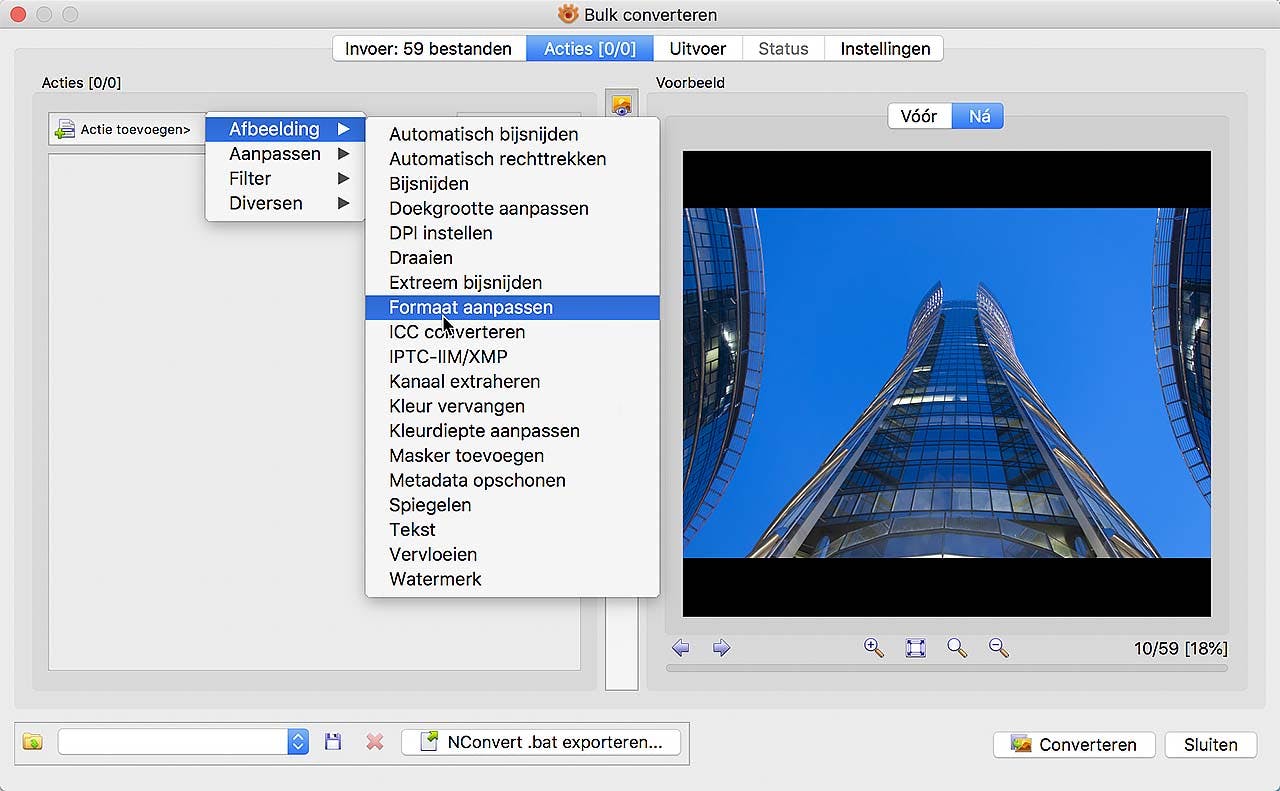
Task: Select Kleurdiepte aanpassen
Action: click(512, 431)
